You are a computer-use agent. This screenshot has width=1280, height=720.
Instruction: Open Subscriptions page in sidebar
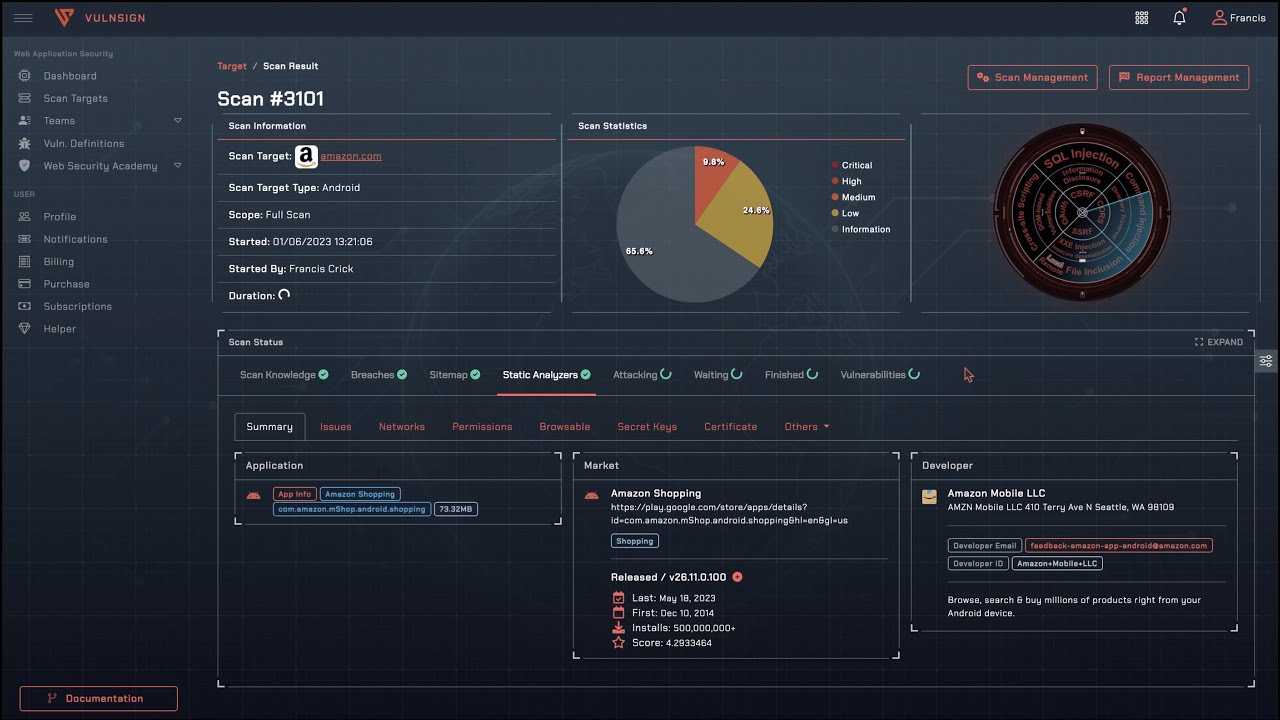77,306
